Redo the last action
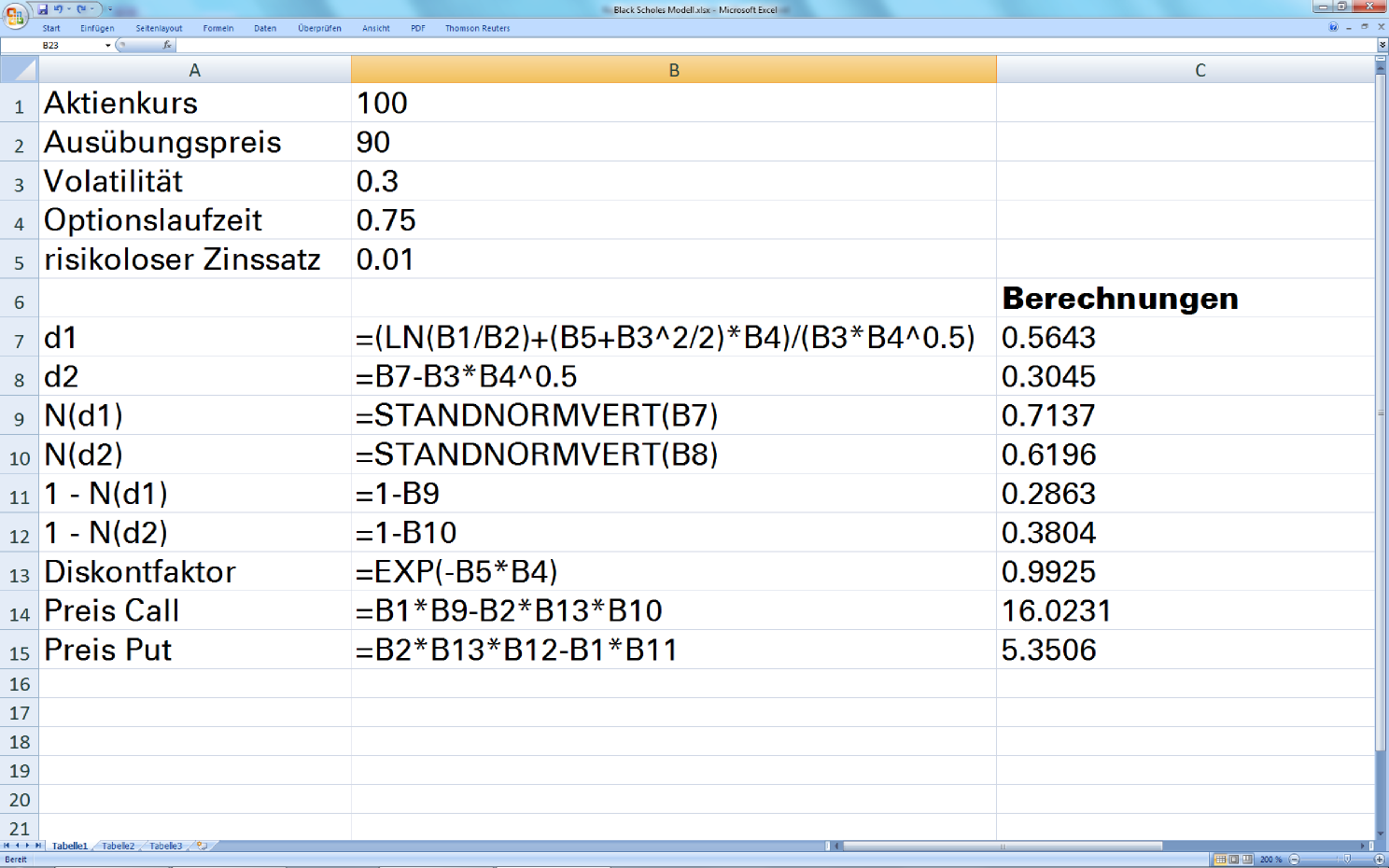The image size is (1389, 868). [x=81, y=9]
